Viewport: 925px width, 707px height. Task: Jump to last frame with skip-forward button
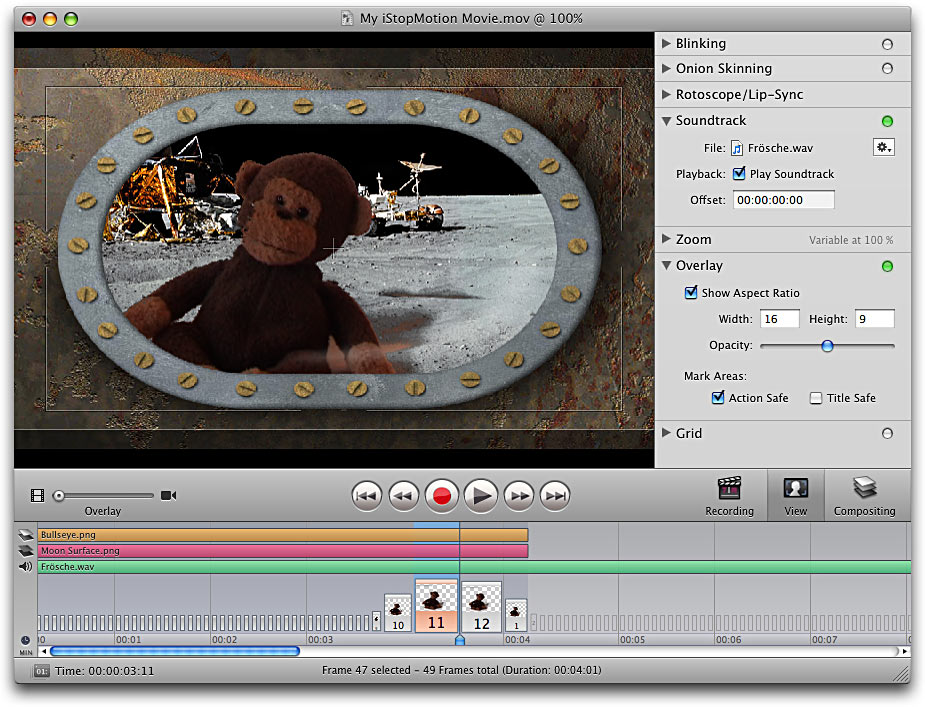click(x=556, y=496)
